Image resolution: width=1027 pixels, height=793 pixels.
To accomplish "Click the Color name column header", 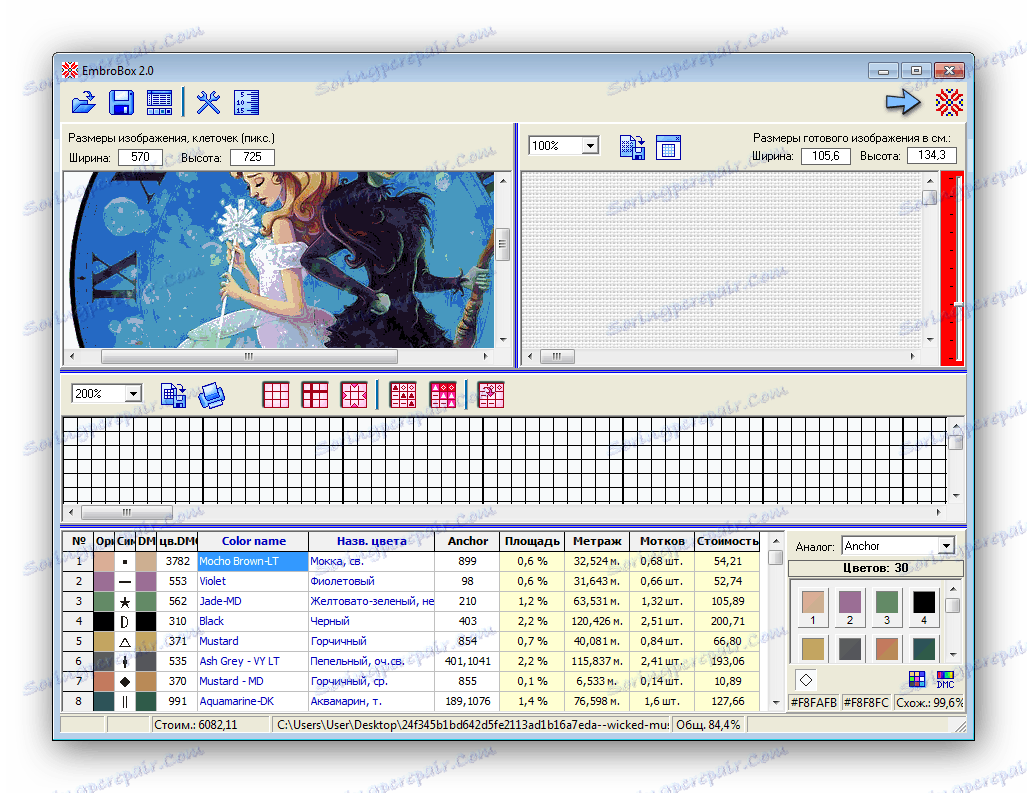I will 253,541.
